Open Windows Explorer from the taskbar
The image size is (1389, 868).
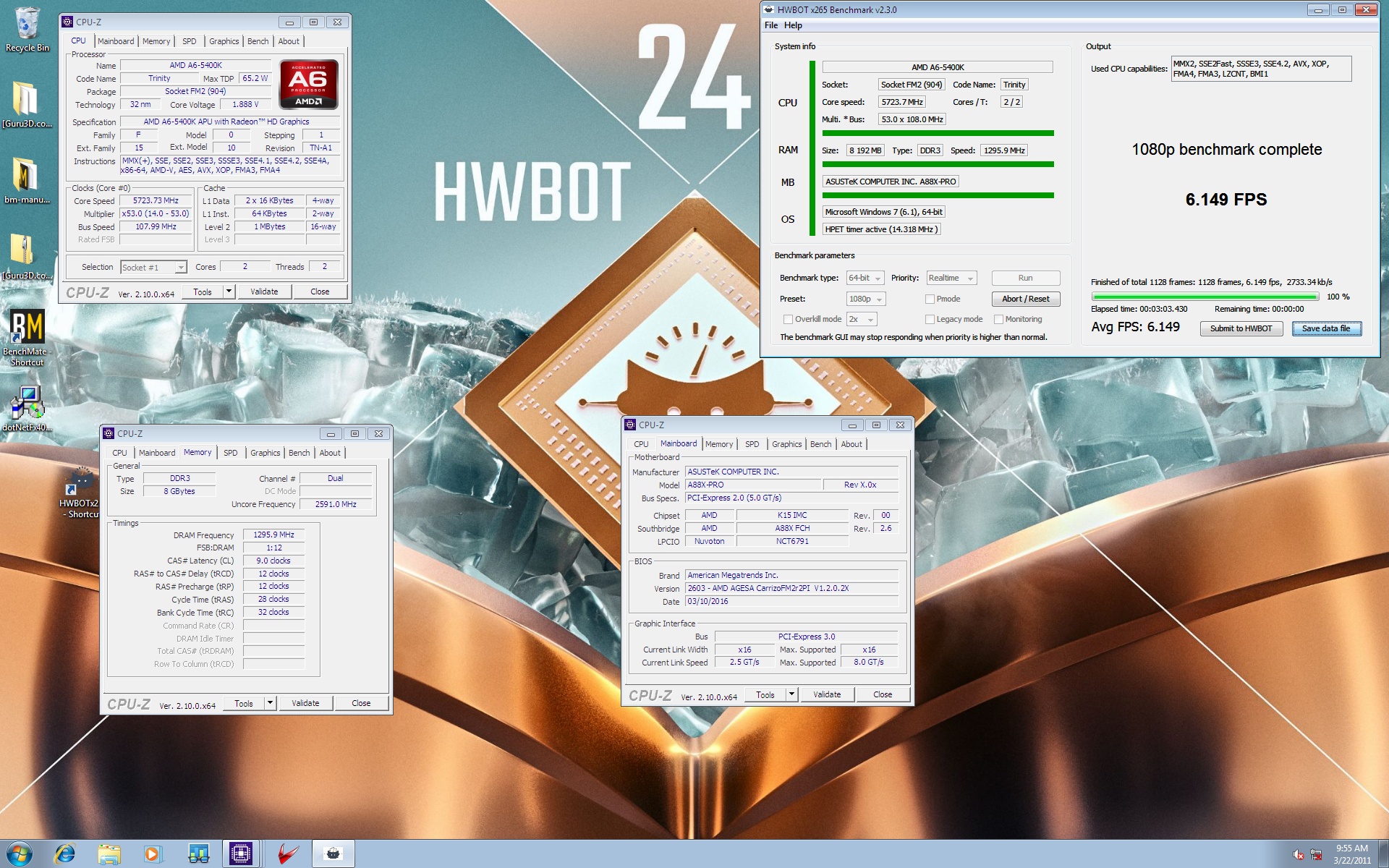(x=109, y=854)
